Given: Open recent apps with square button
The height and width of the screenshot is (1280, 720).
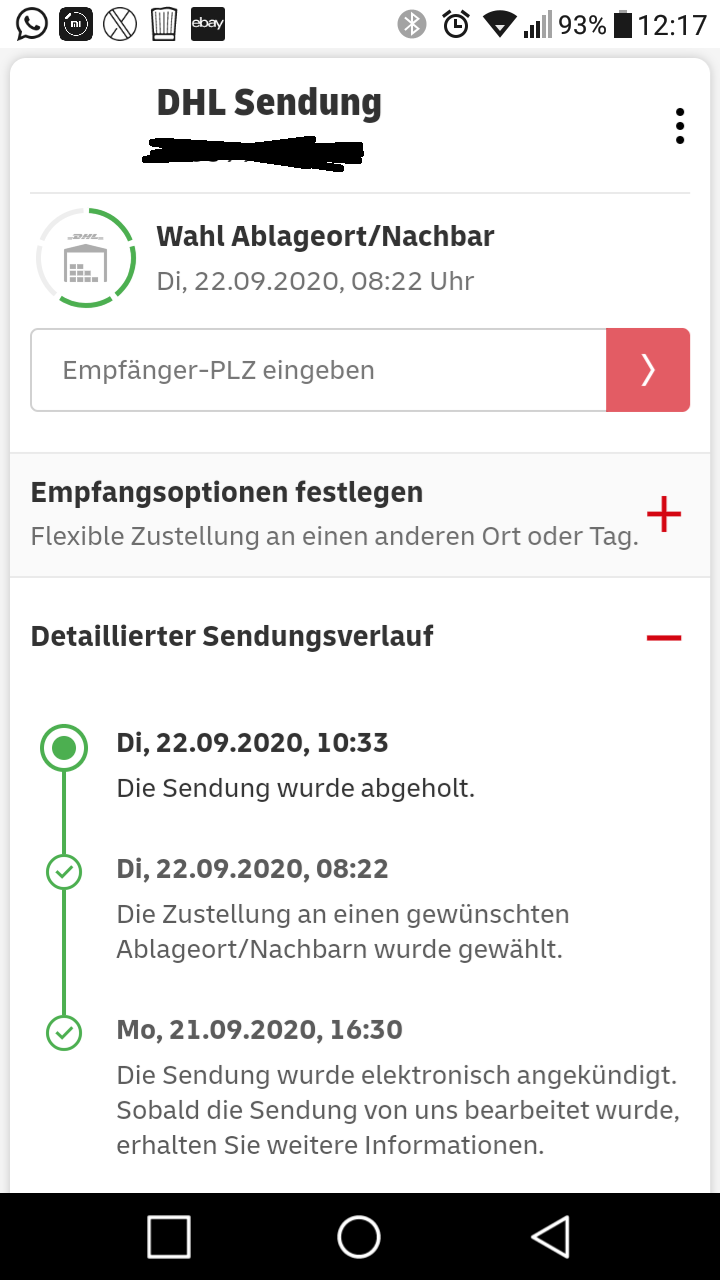Looking at the screenshot, I should point(169,1237).
